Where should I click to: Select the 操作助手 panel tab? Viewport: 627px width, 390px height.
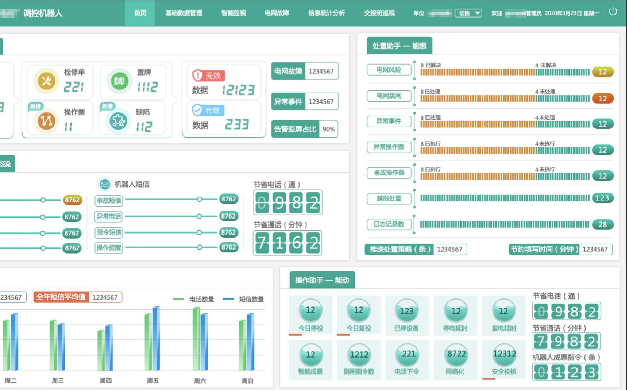pos(322,280)
